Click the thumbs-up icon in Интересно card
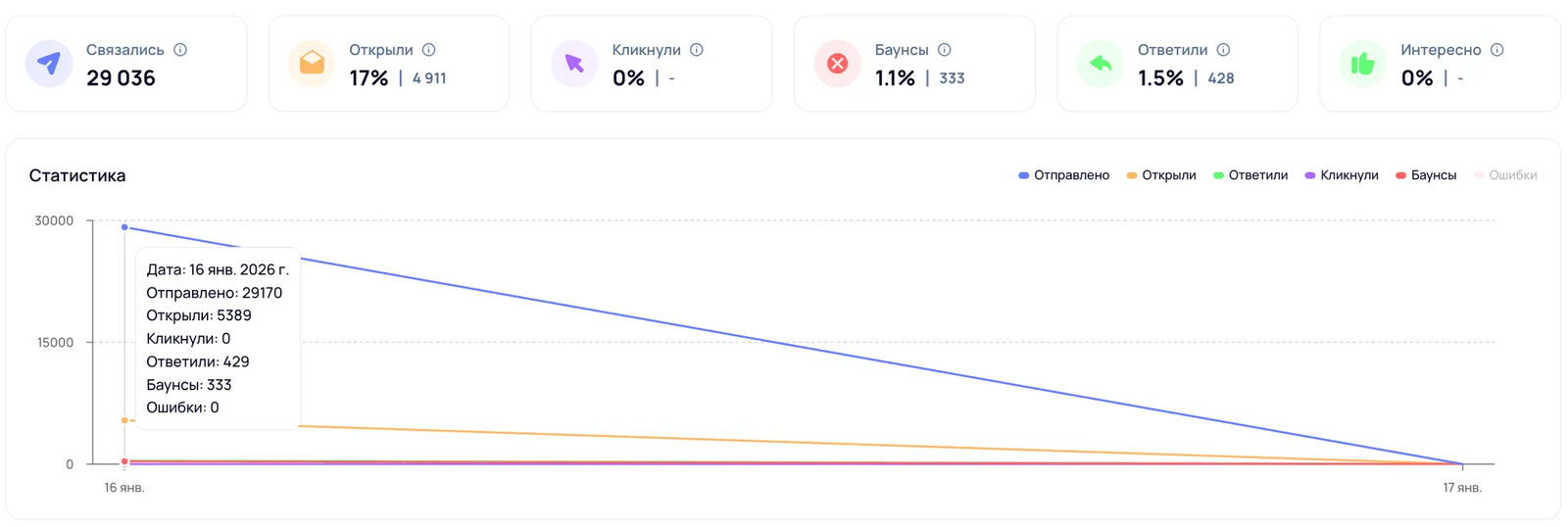The height and width of the screenshot is (527, 1568). click(x=1363, y=64)
